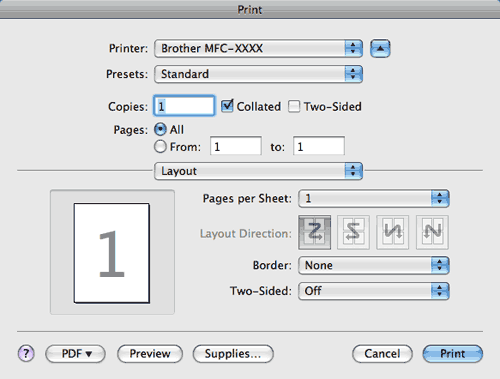Click the Preview button
Image resolution: width=500 pixels, height=379 pixels.
(150, 354)
